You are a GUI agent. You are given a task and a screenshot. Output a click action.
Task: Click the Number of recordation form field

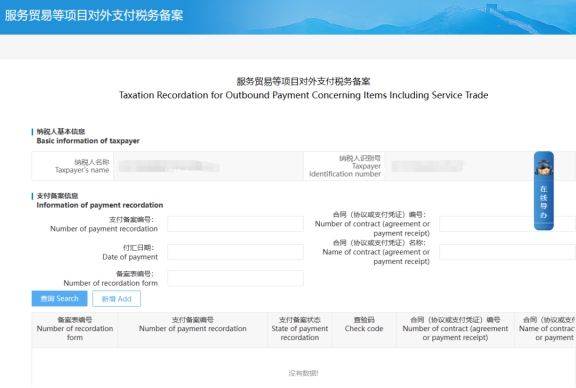(235, 278)
